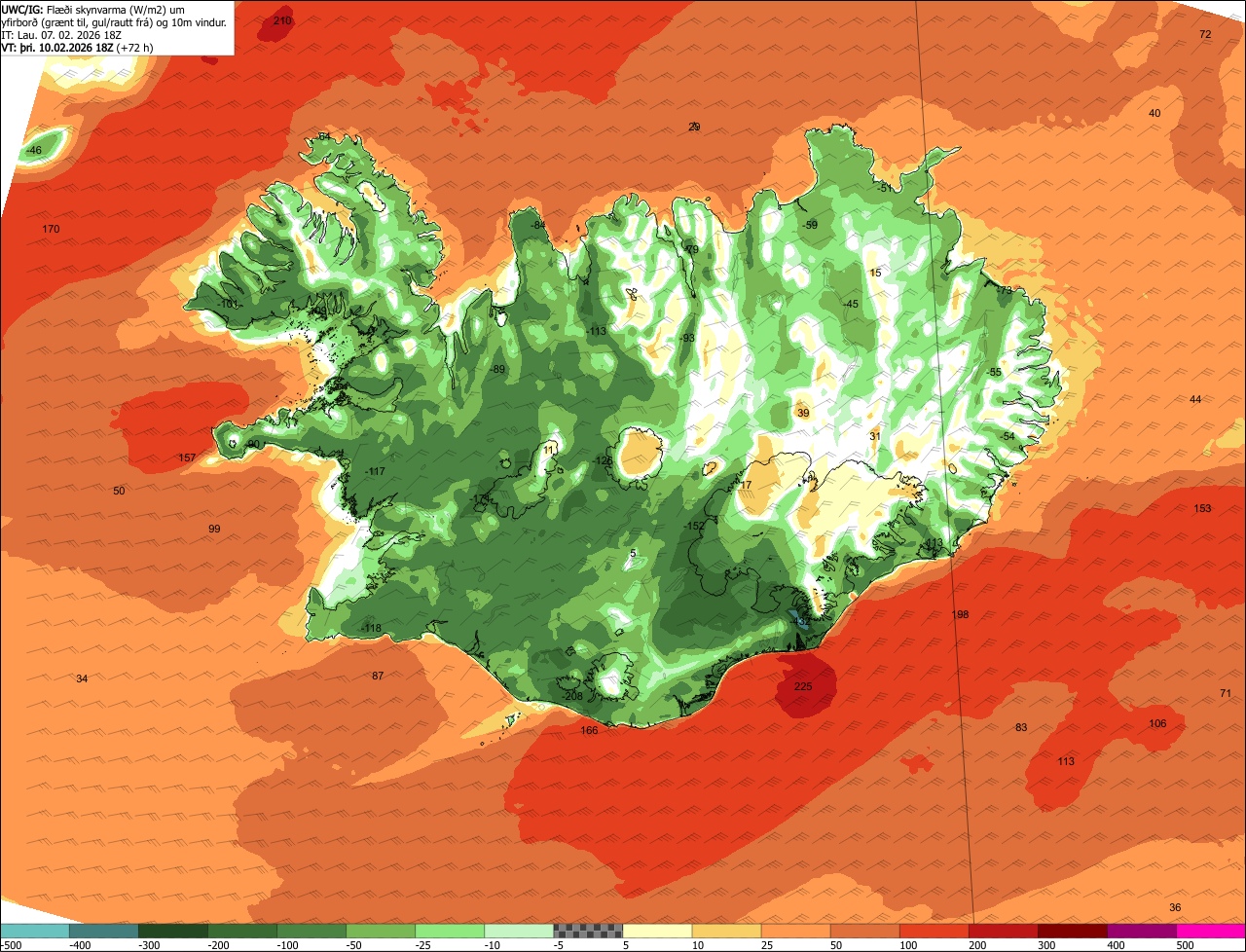Viewport: 1246px width, 952px height.
Task: Click the -89 value in northwest Iceland
Action: (498, 369)
